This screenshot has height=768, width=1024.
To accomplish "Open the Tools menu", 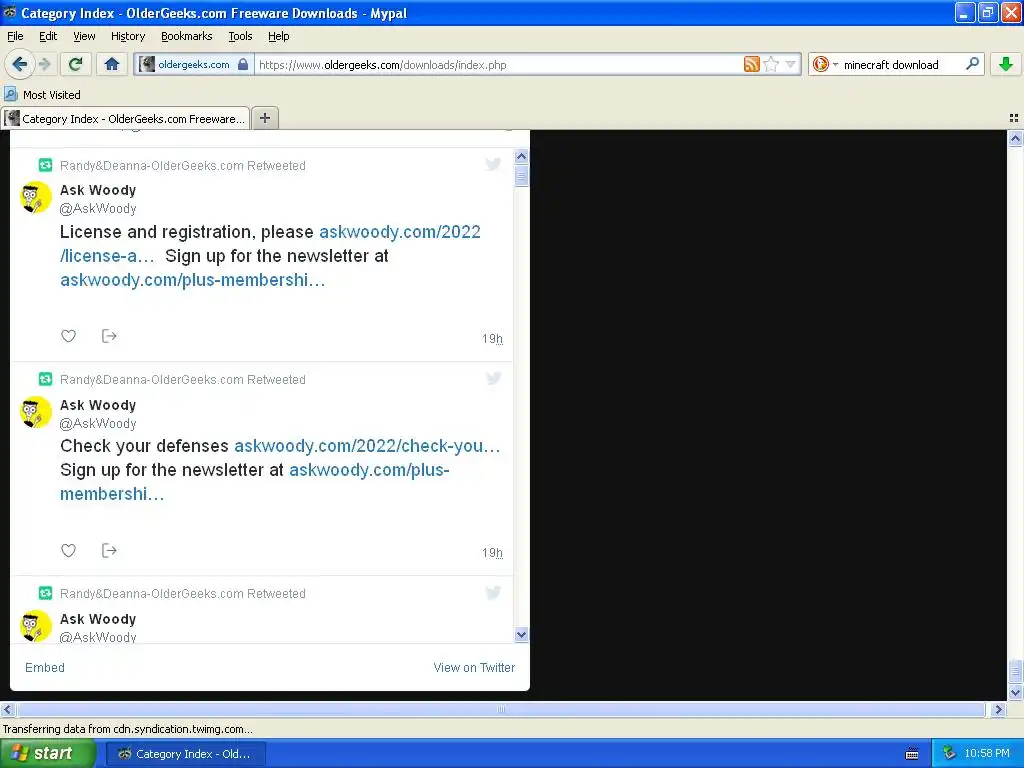I will (240, 36).
